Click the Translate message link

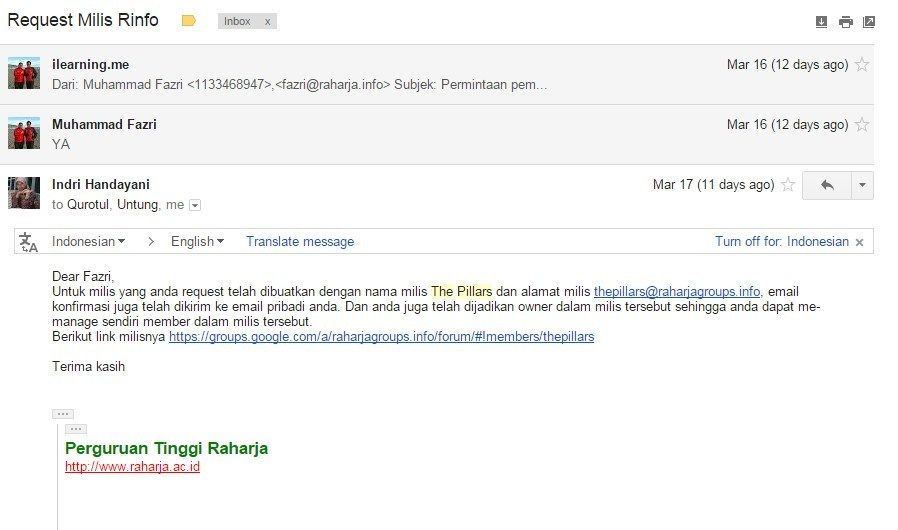click(300, 241)
